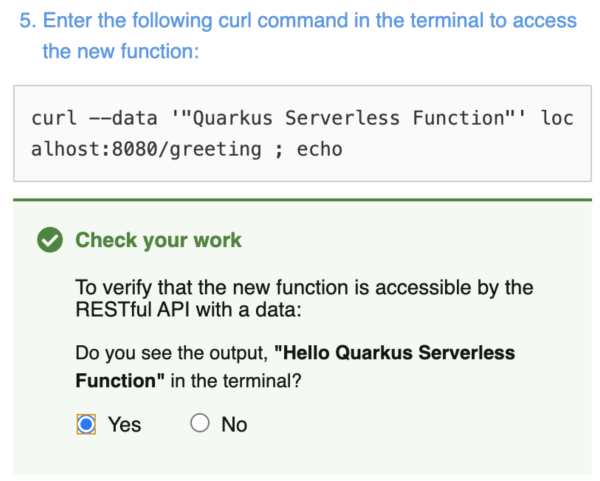Click the green checkmark circle icon
The width and height of the screenshot is (600, 481).
[x=47, y=240]
